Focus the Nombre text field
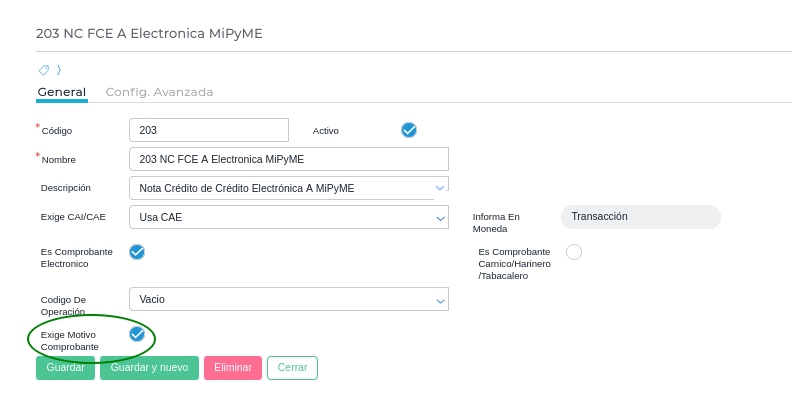The width and height of the screenshot is (792, 411). click(288, 159)
